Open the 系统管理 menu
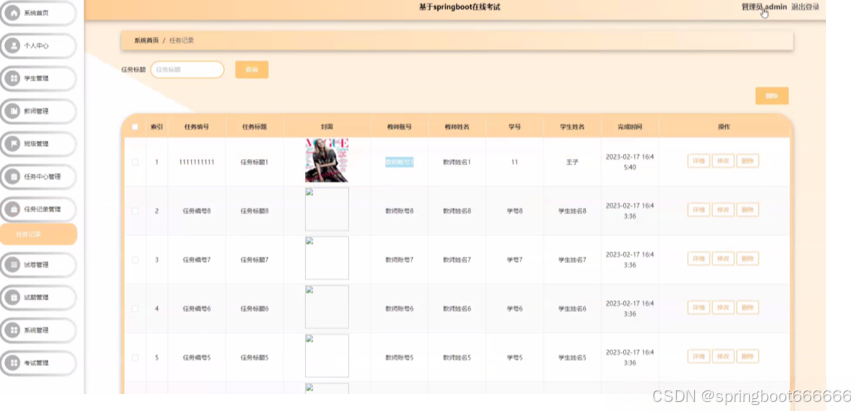 pyautogui.click(x=38, y=330)
